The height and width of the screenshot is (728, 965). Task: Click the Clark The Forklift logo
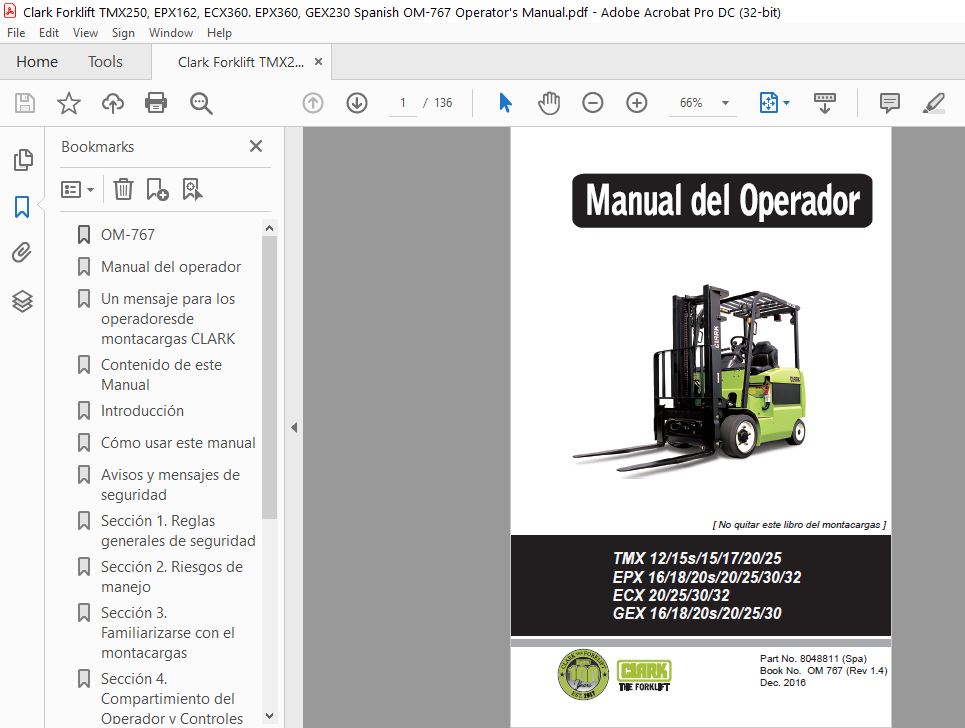point(644,675)
